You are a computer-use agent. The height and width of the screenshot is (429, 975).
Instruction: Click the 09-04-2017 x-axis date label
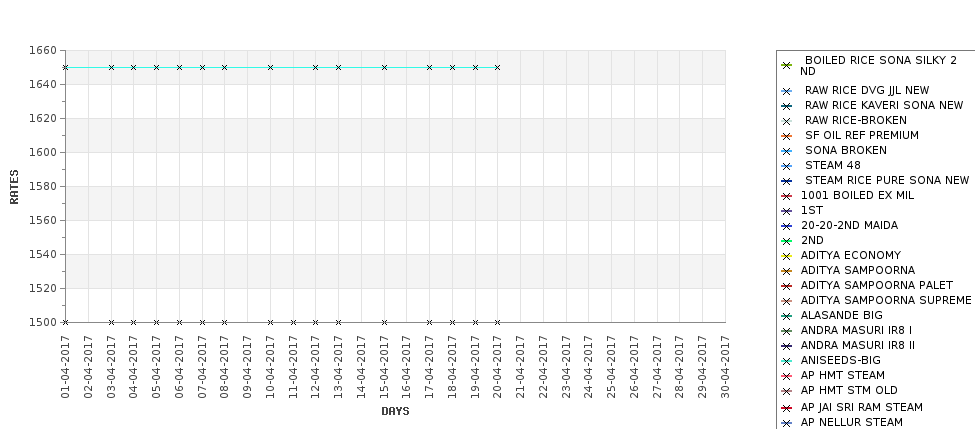pos(247,366)
